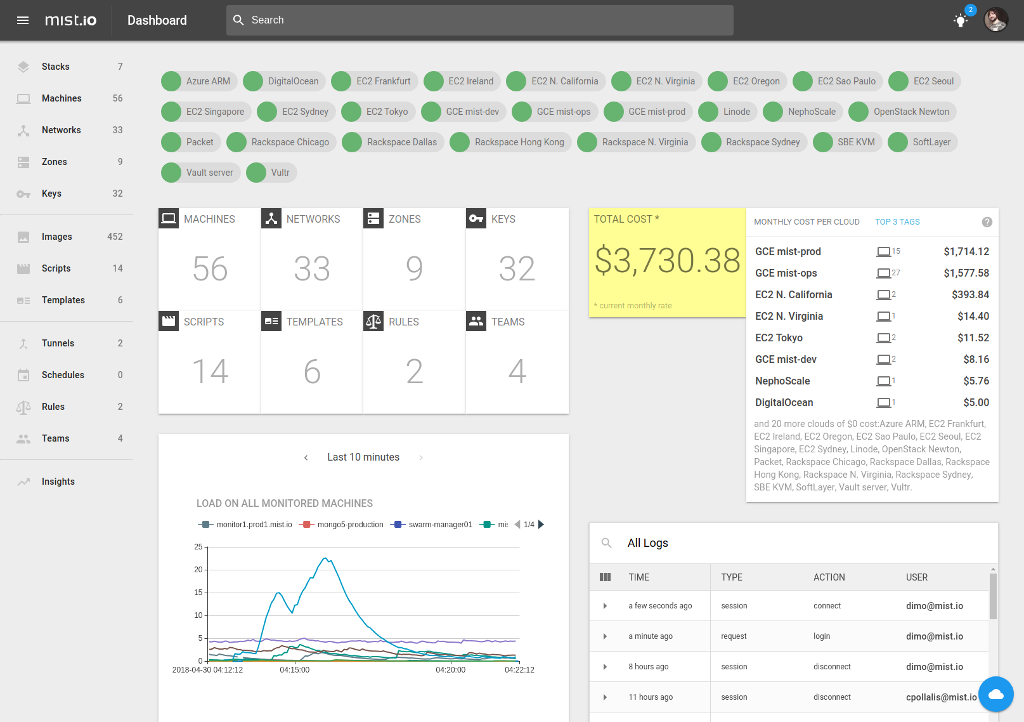Open Machines in the sidebar
Viewport: 1024px width, 722px height.
(x=62, y=98)
